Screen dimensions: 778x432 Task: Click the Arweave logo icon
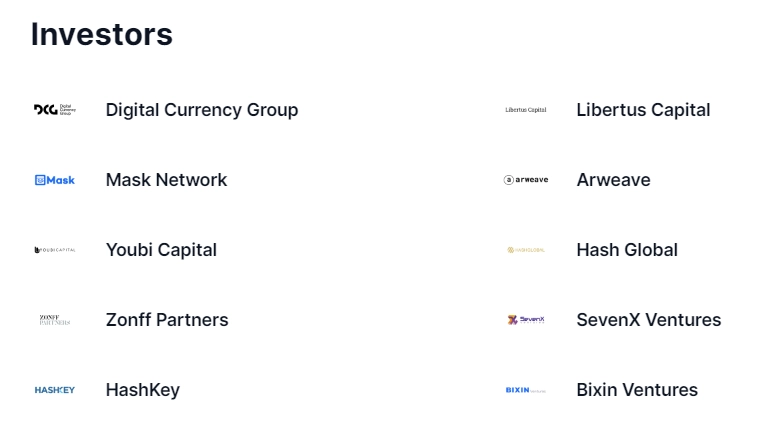coord(525,180)
